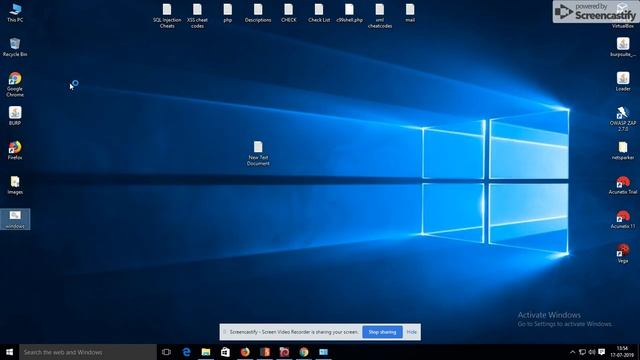The width and height of the screenshot is (640, 360).
Task: Select the highlighted windows desktop item
Action: tap(15, 219)
